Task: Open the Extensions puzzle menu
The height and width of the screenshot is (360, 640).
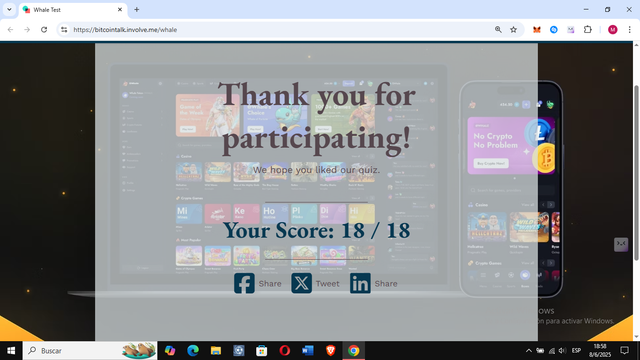Action: click(x=588, y=29)
